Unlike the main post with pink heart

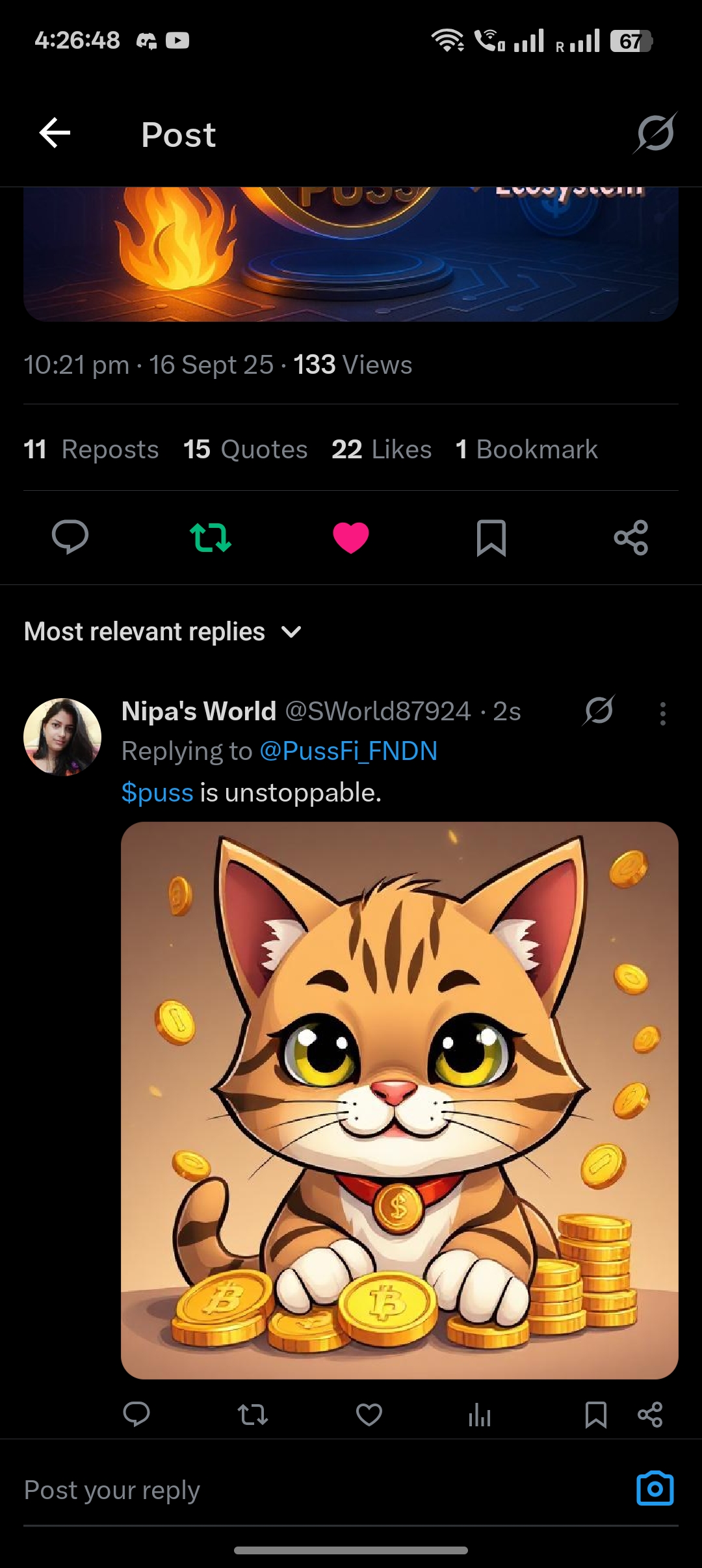[x=351, y=538]
